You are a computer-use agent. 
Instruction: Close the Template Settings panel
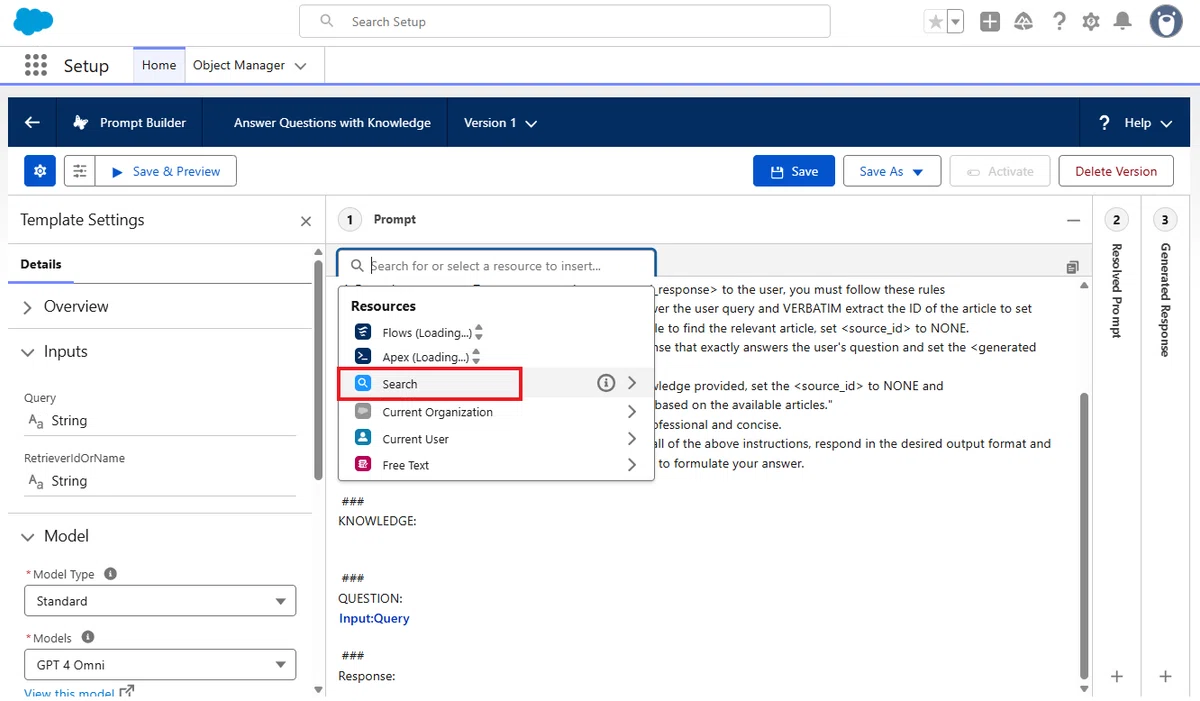click(x=306, y=221)
